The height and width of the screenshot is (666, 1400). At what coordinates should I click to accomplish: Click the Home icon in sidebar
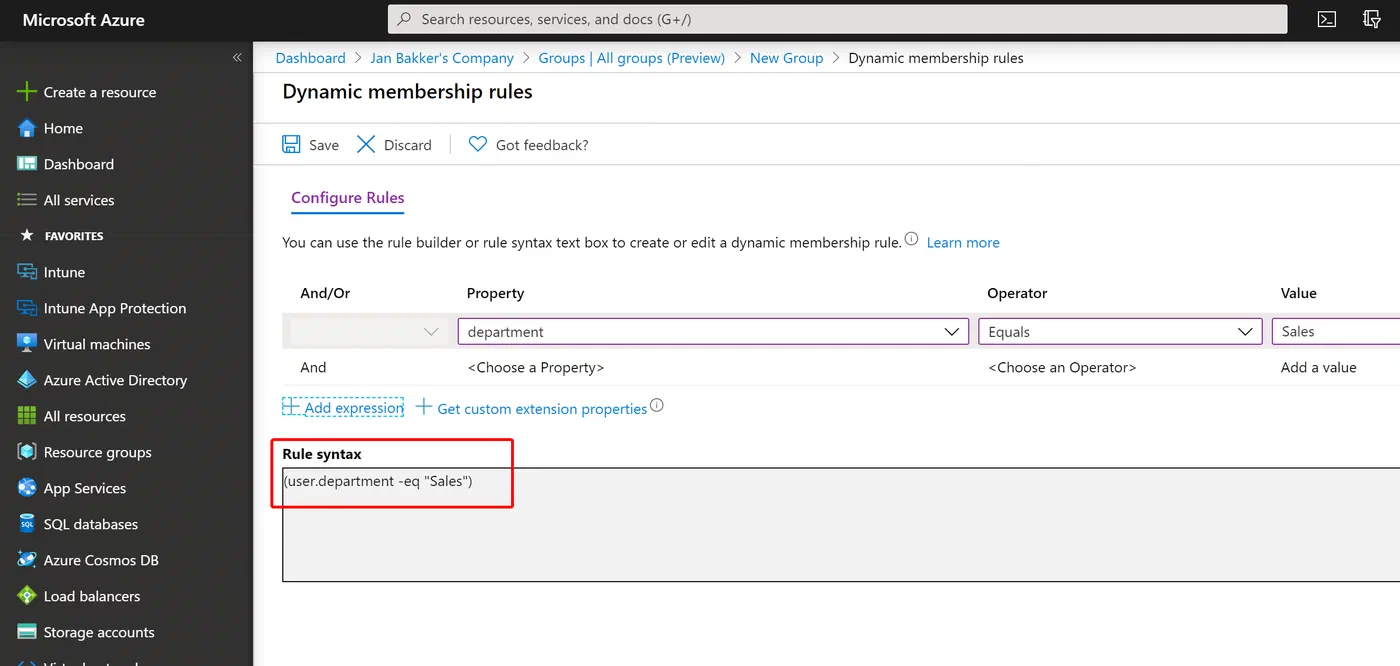pyautogui.click(x=27, y=128)
